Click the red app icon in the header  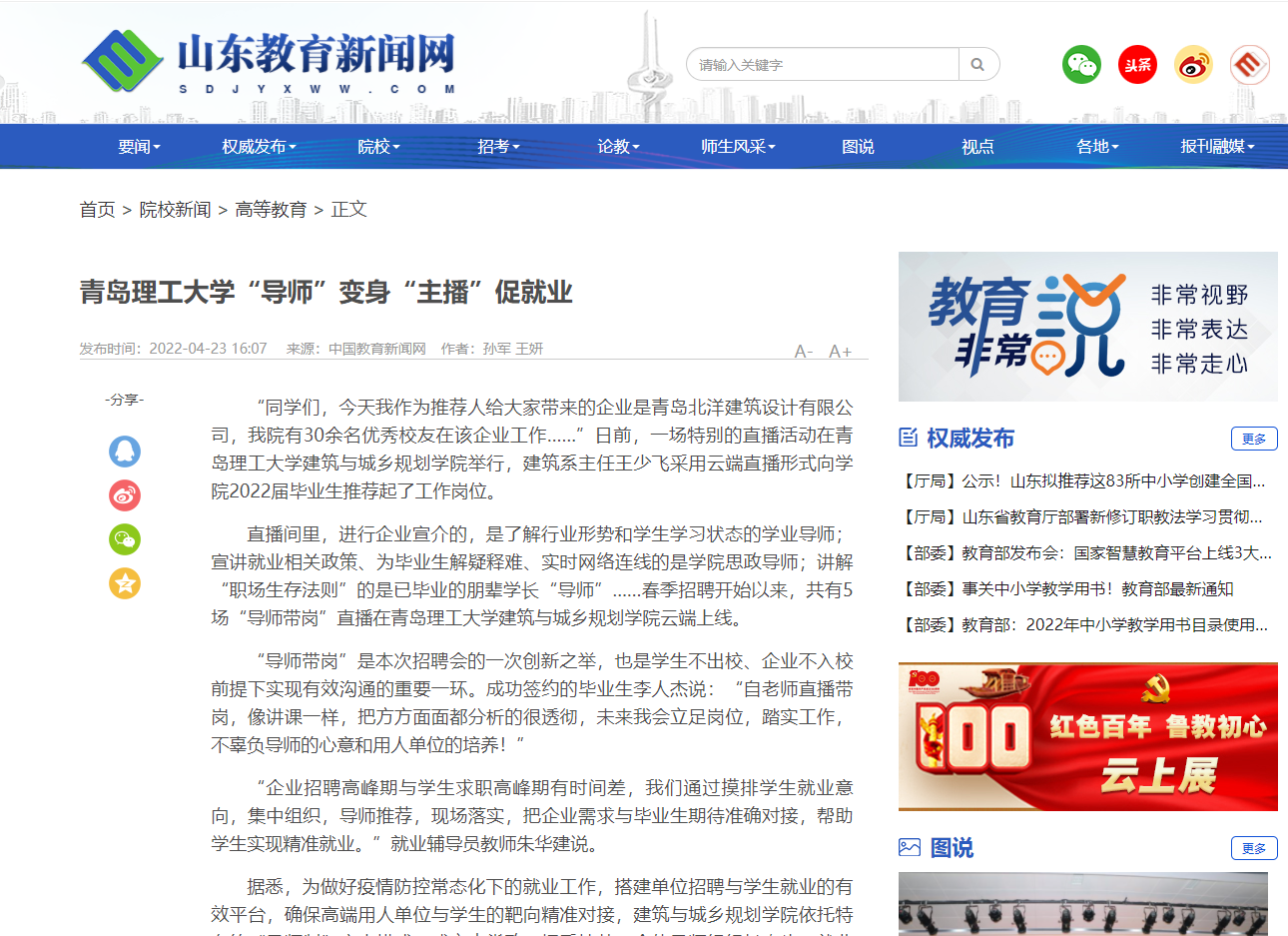tap(1249, 65)
